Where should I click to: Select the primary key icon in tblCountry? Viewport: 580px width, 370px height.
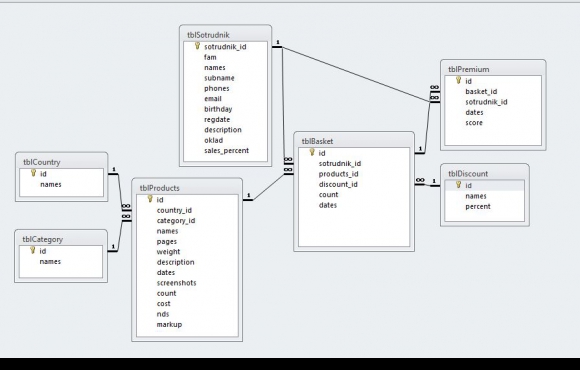[x=34, y=173]
